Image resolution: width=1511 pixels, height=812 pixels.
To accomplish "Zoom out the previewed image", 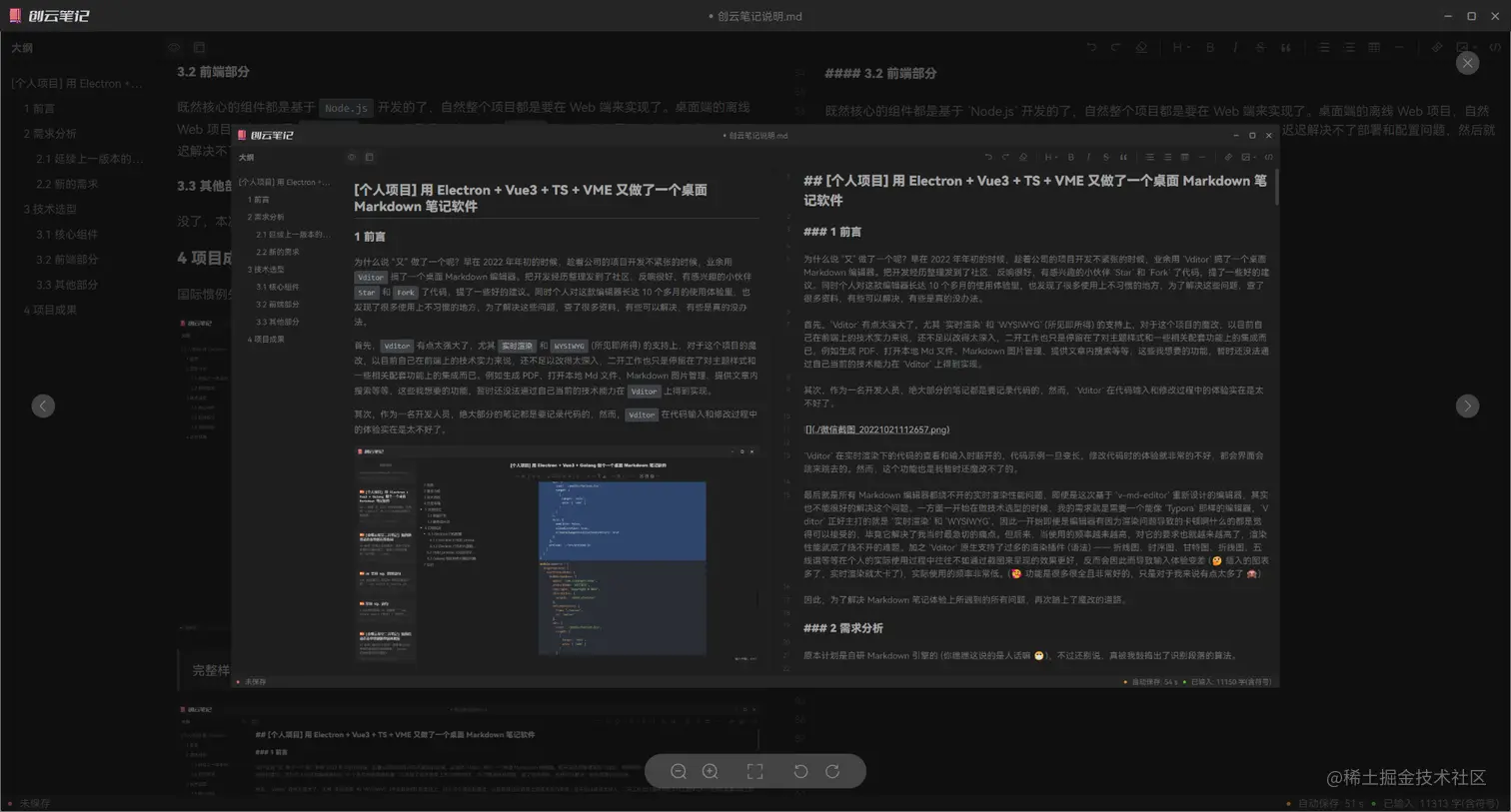I will pyautogui.click(x=679, y=771).
